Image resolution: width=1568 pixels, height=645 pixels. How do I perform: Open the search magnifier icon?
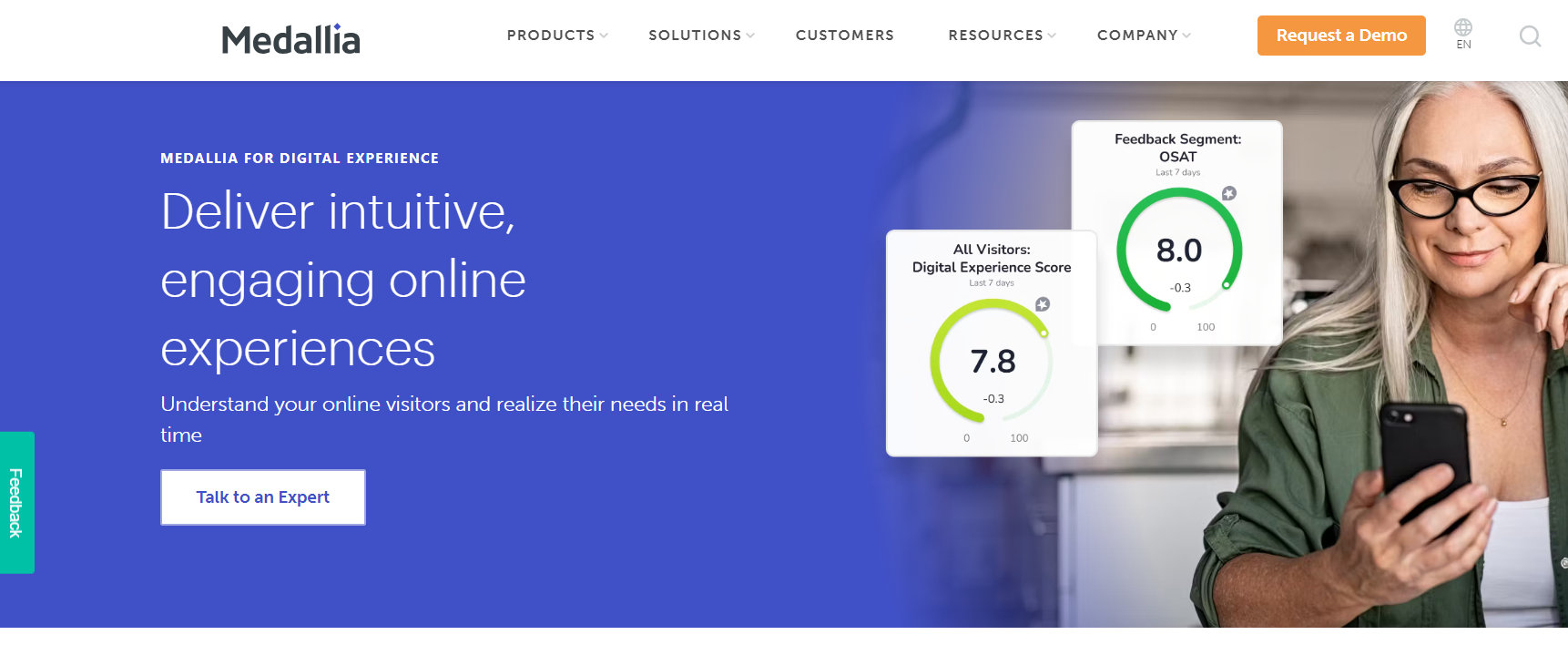(1531, 36)
